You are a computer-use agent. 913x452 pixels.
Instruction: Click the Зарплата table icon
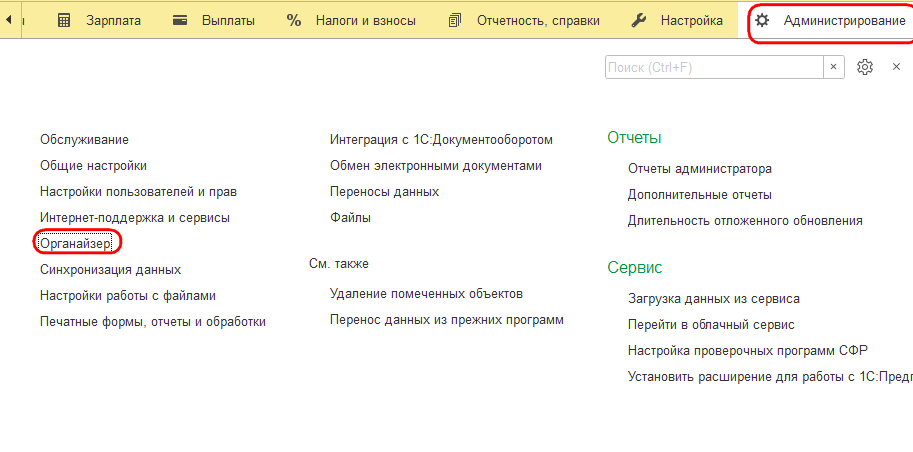(x=65, y=21)
